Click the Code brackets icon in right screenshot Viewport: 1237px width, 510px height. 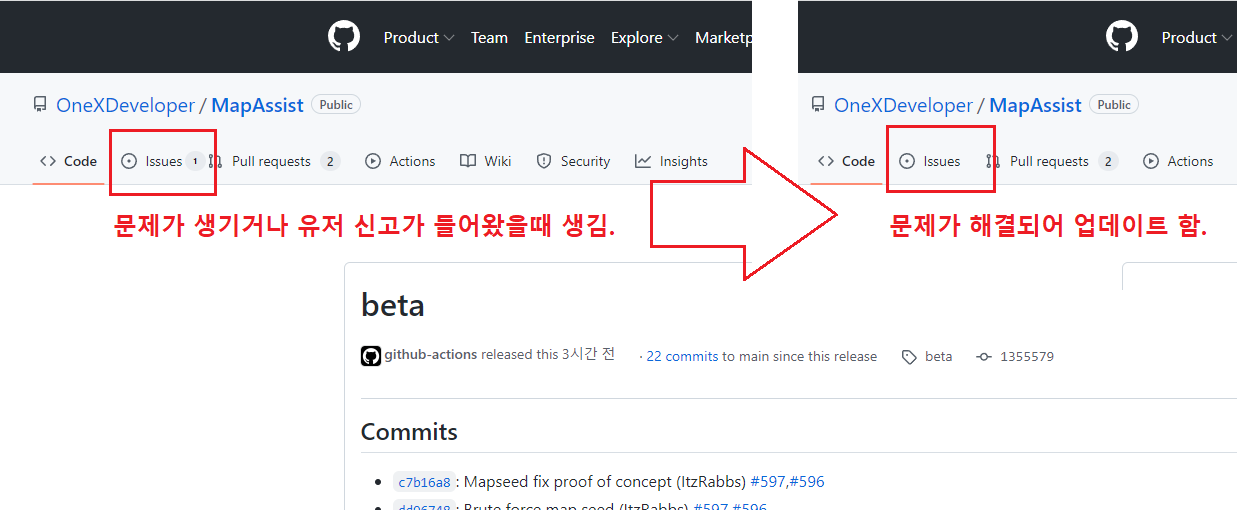[x=825, y=161]
